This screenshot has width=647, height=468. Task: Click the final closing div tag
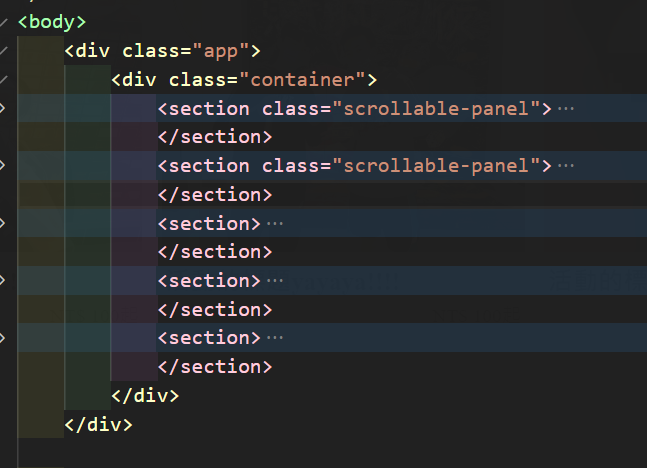click(x=99, y=425)
